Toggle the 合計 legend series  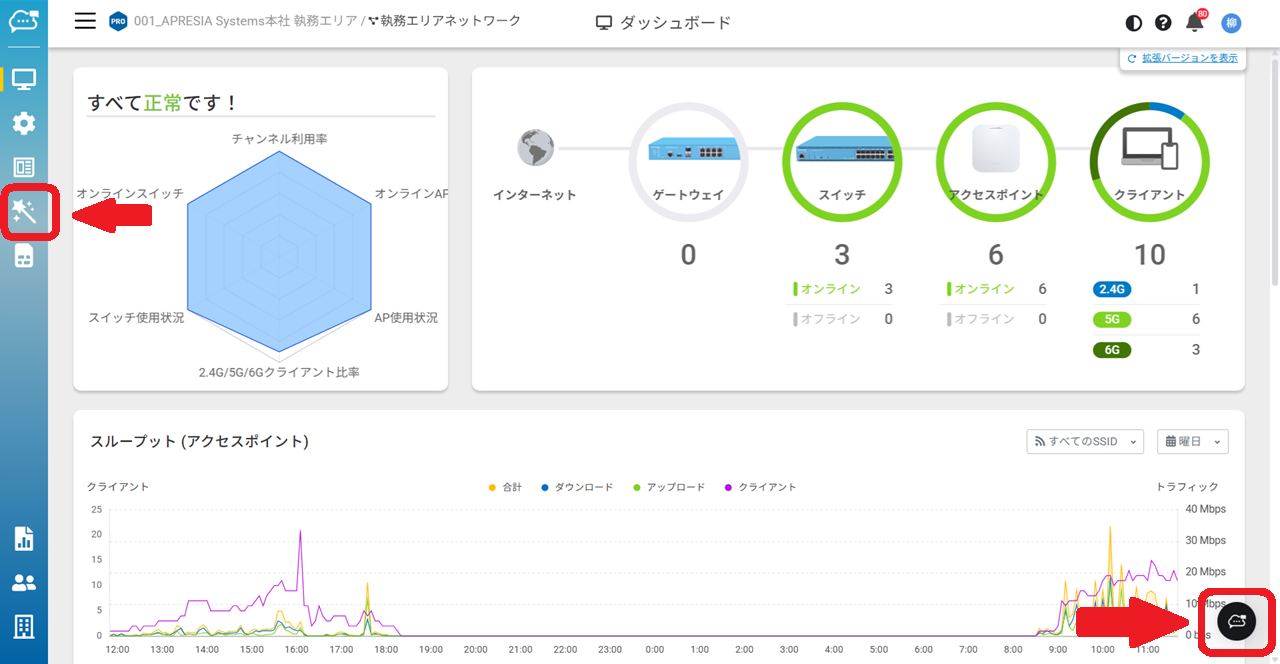tap(505, 487)
